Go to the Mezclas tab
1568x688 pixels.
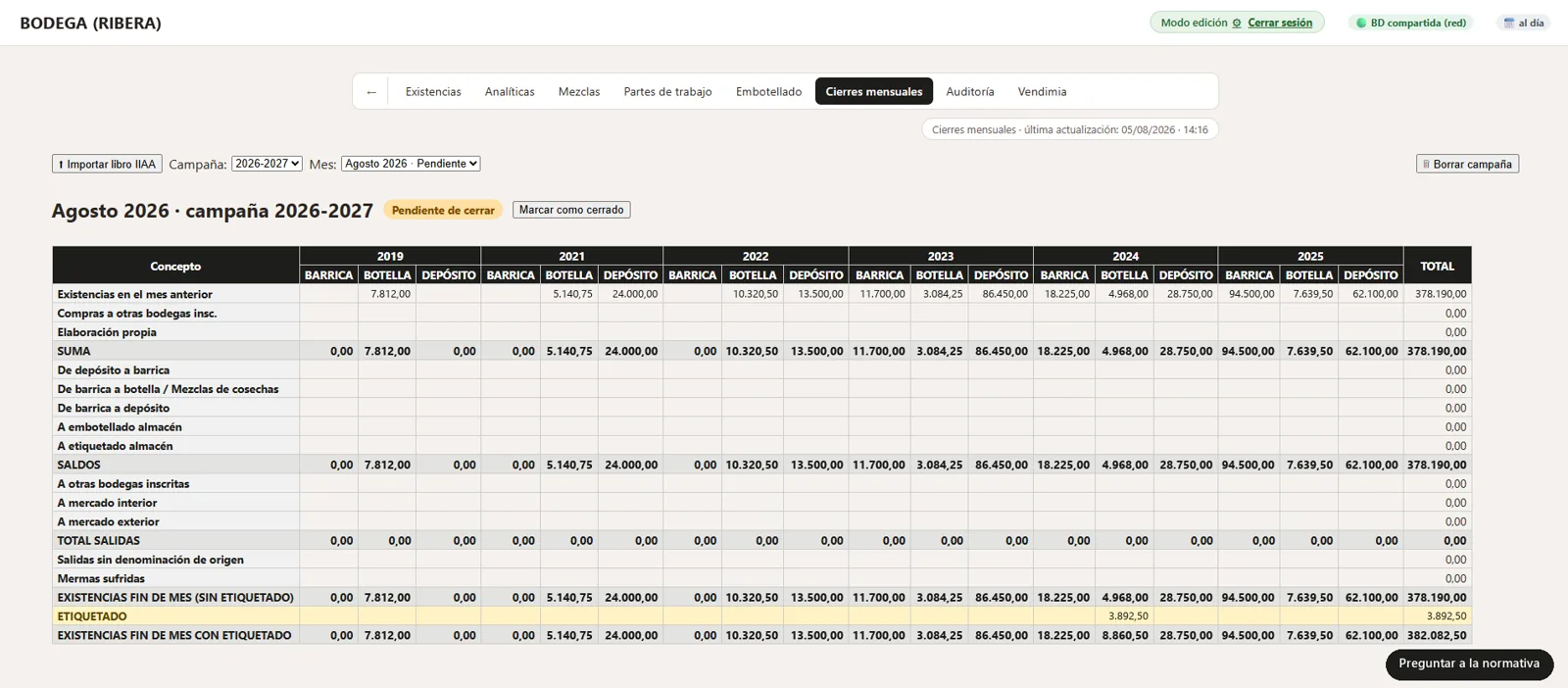coord(579,92)
